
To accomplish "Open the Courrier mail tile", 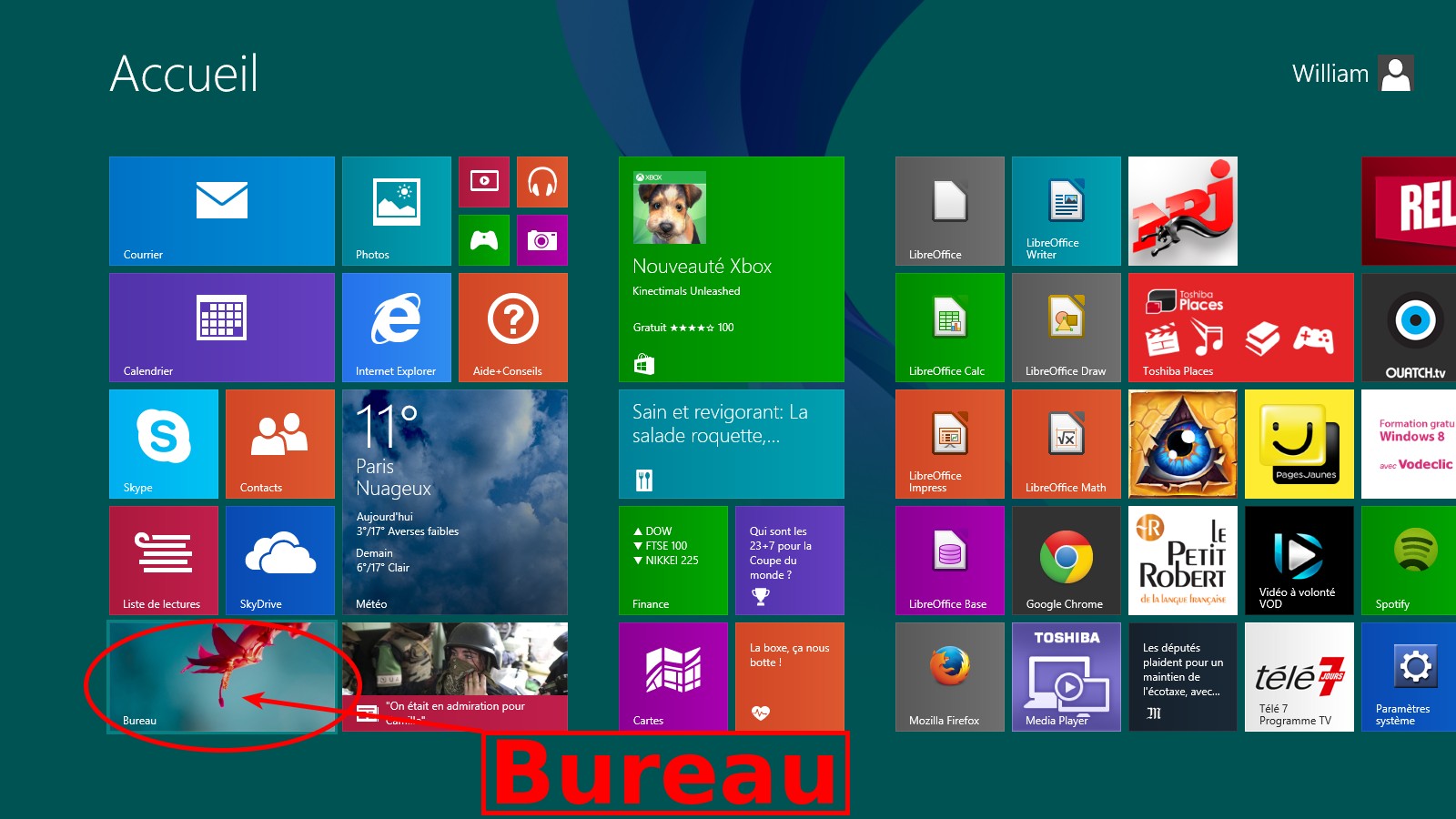I will pyautogui.click(x=222, y=211).
